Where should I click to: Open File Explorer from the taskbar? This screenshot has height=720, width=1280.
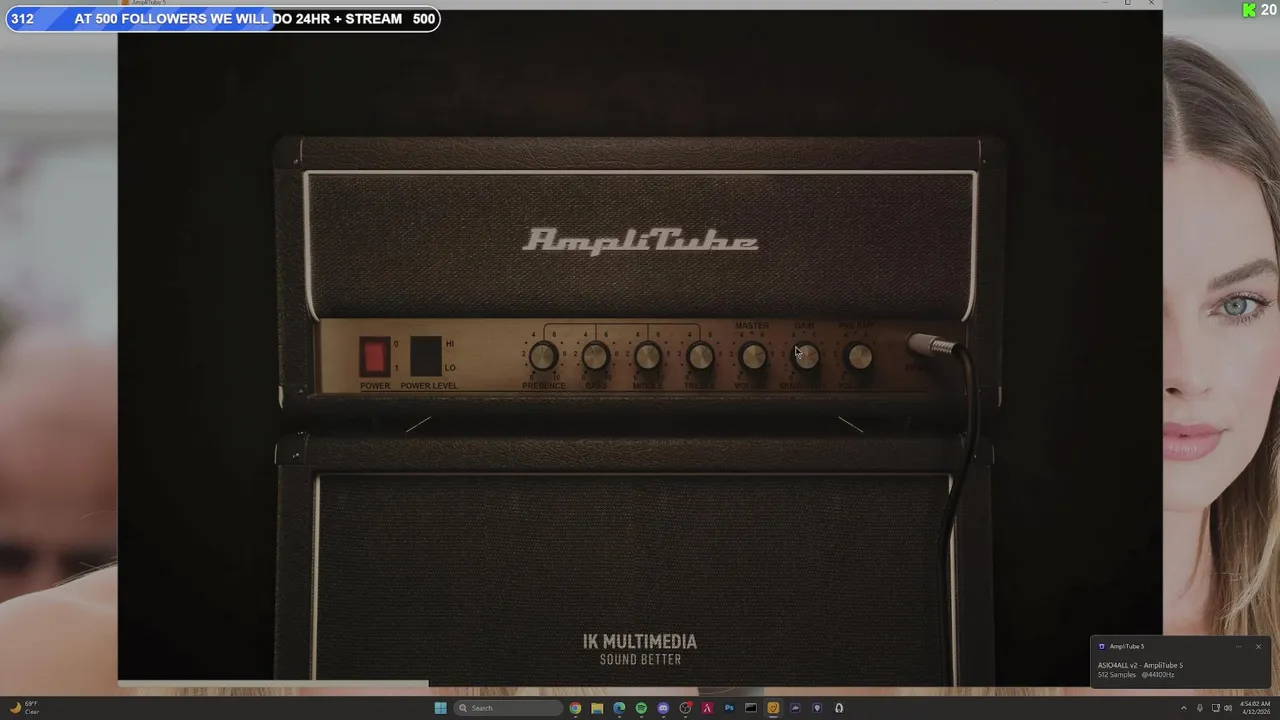coord(597,708)
